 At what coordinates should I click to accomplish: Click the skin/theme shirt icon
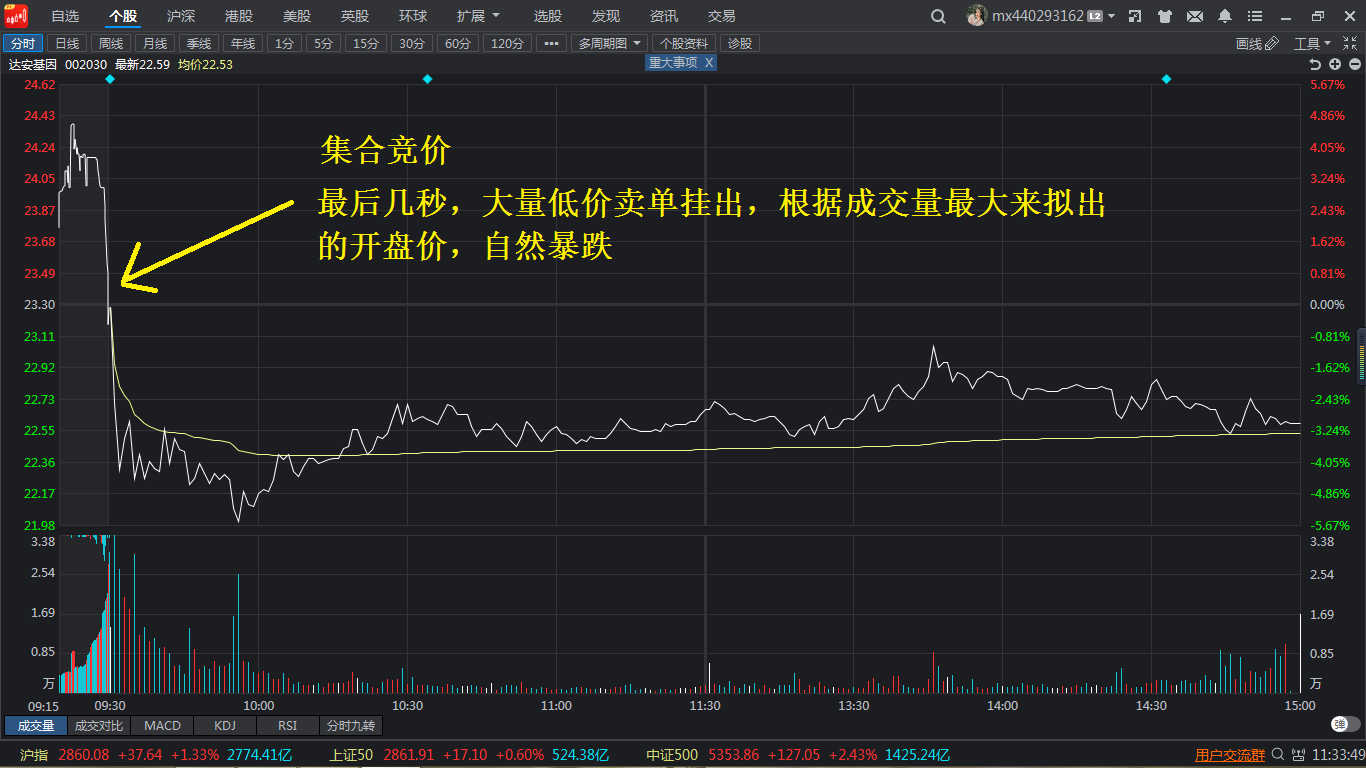click(1163, 16)
